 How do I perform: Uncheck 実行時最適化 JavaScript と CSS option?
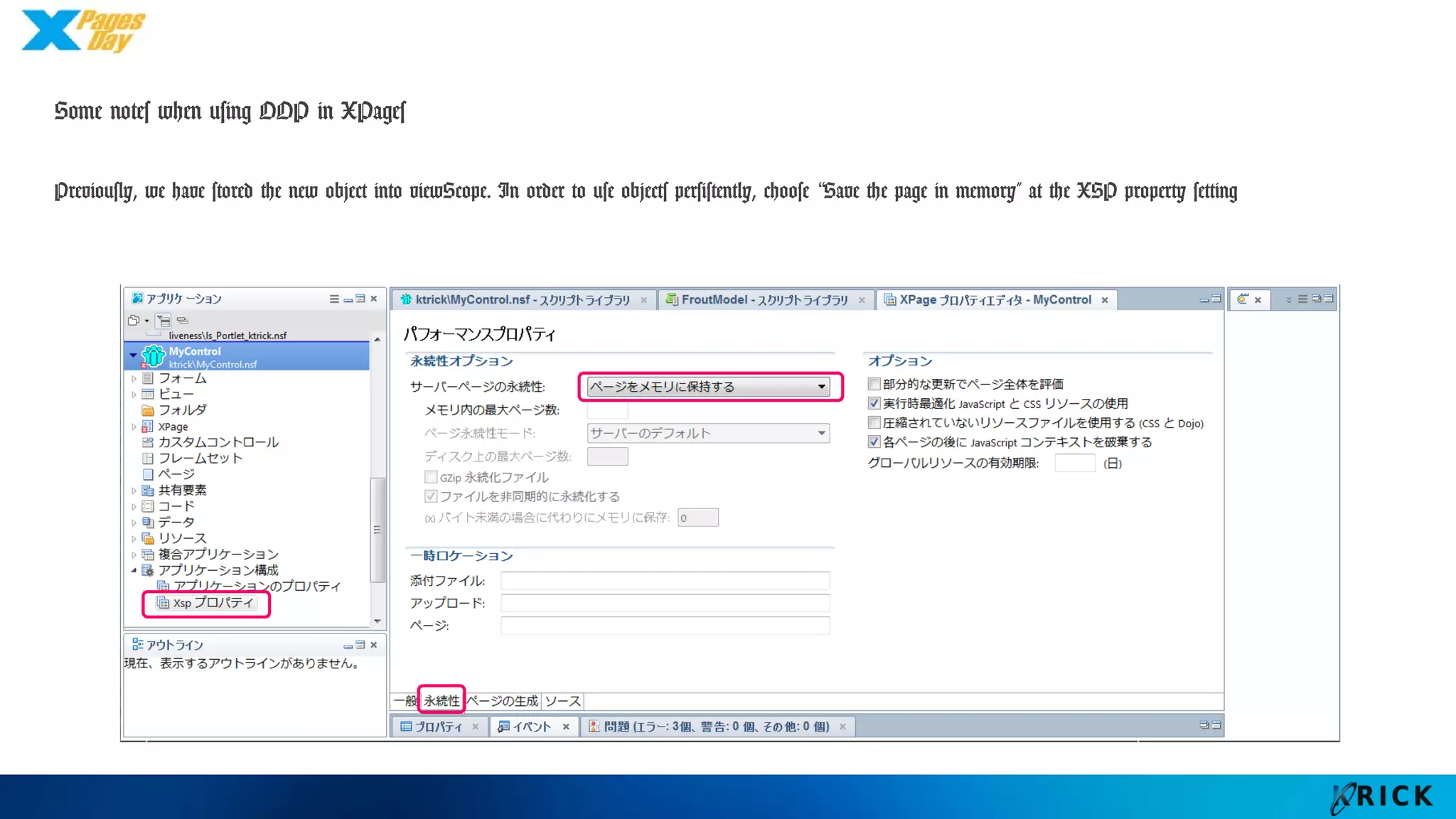coord(874,403)
